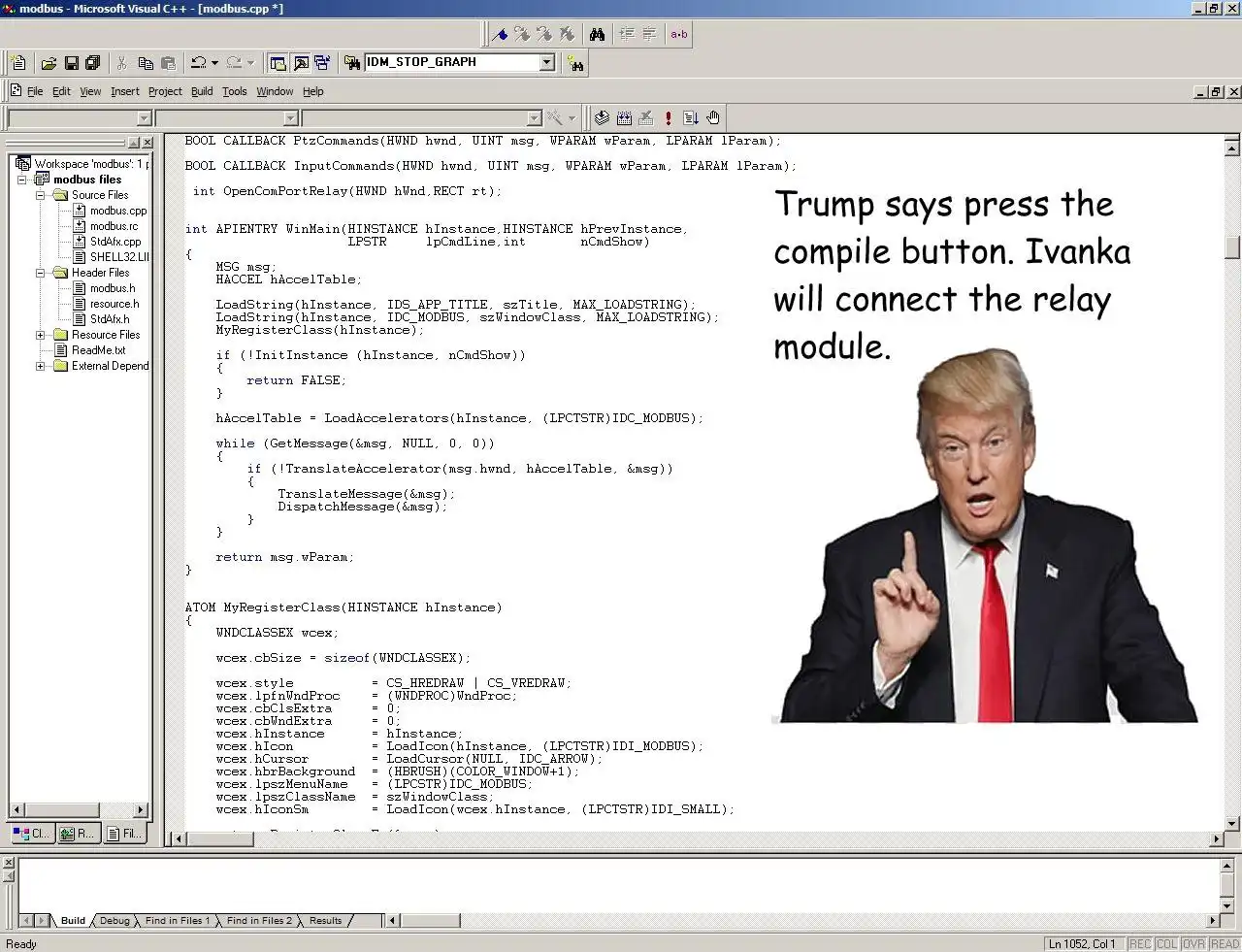
Task: Switch to the Results output tab
Action: point(325,920)
